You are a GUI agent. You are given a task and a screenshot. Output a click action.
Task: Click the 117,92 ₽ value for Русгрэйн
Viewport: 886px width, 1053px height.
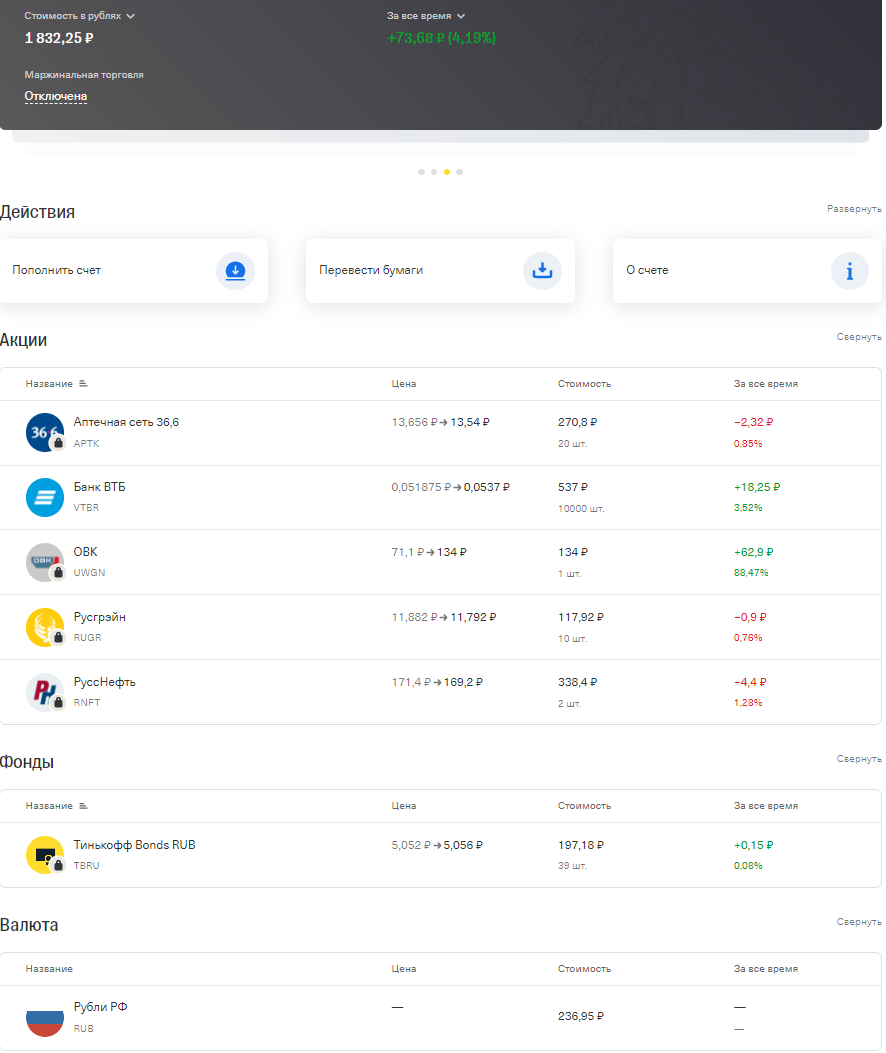pyautogui.click(x=580, y=617)
